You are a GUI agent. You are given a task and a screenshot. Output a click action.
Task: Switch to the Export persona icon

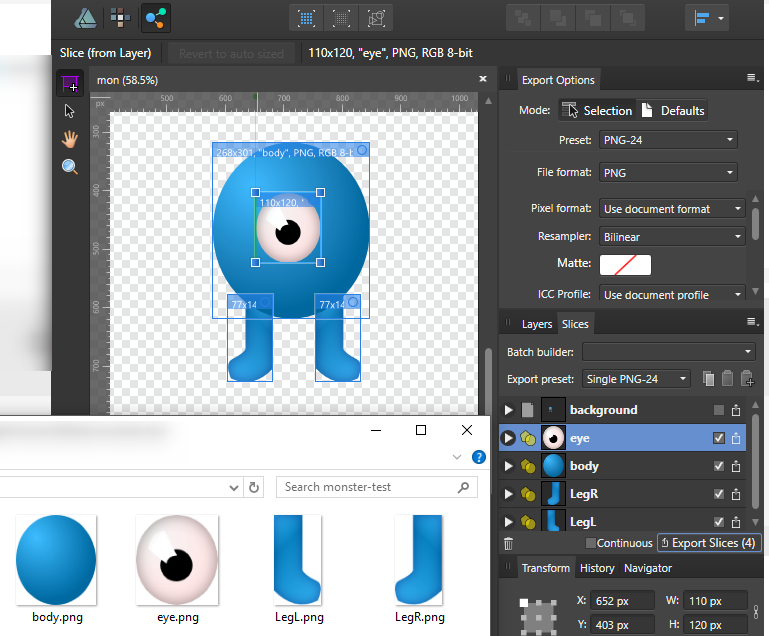pos(155,17)
